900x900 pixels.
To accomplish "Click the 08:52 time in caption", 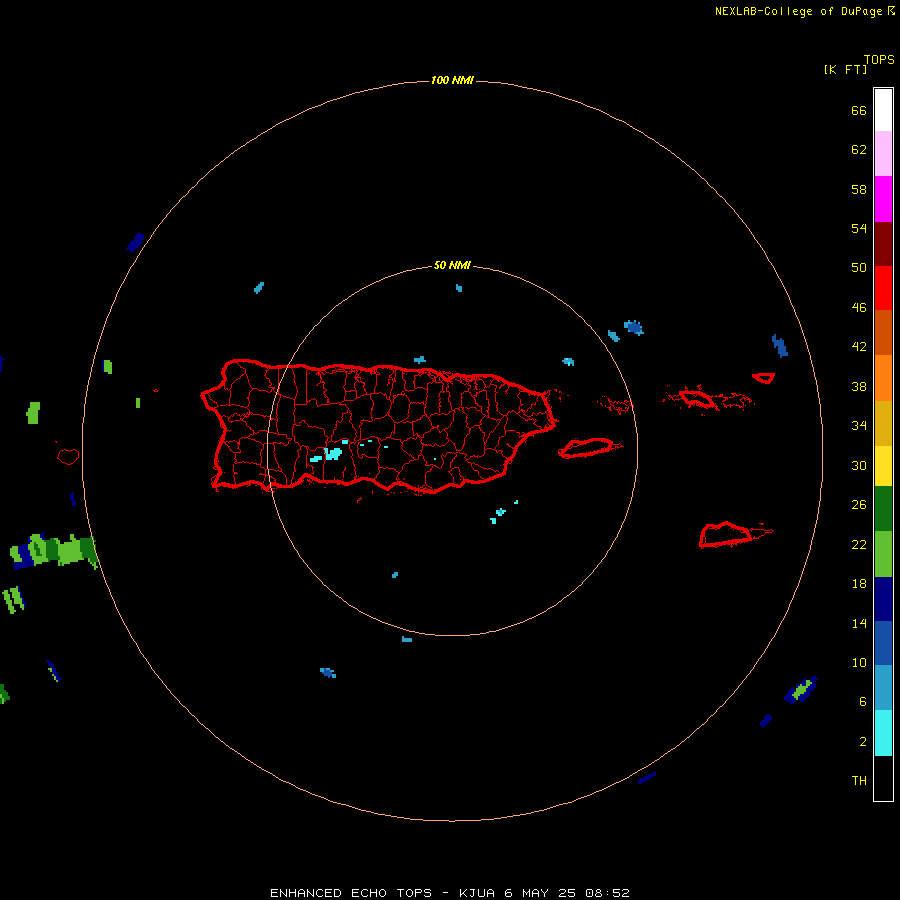I will pos(607,893).
